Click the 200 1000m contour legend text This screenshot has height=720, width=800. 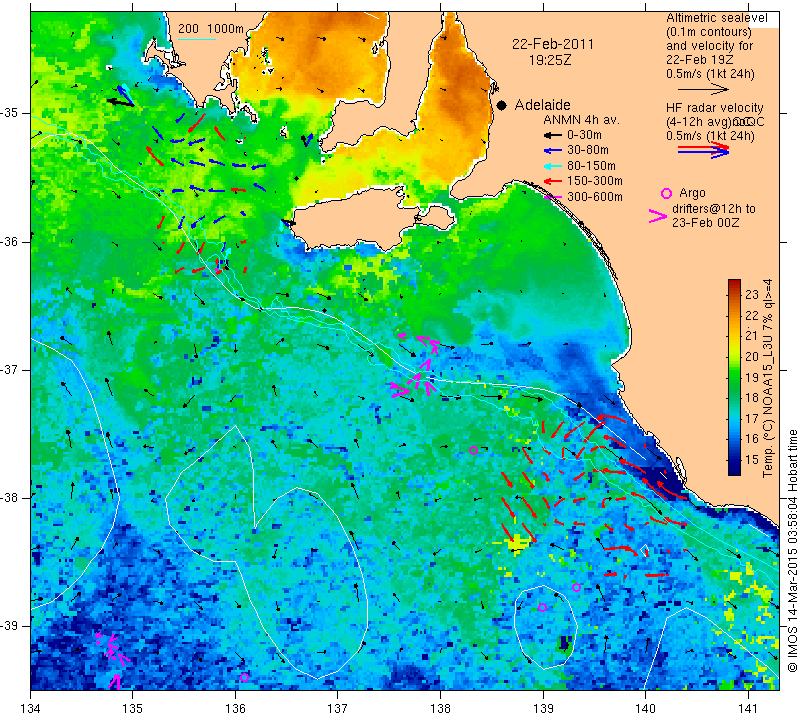tap(211, 29)
